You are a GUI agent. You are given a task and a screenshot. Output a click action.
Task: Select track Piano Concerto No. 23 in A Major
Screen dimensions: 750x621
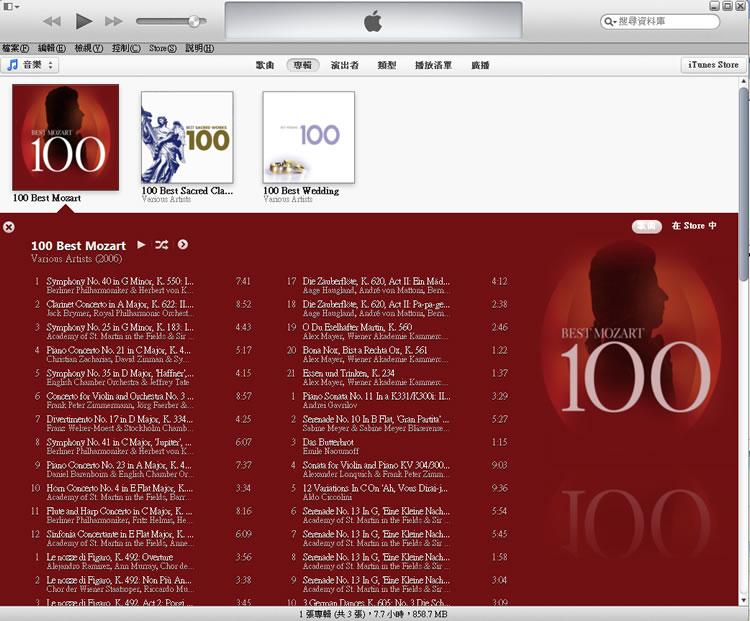[141, 469]
